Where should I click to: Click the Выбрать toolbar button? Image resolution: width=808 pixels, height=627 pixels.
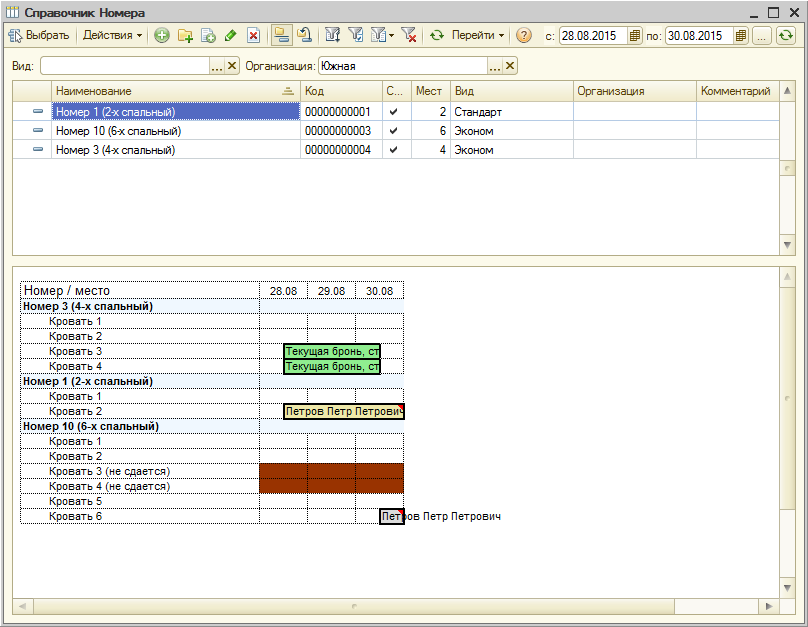(x=39, y=35)
